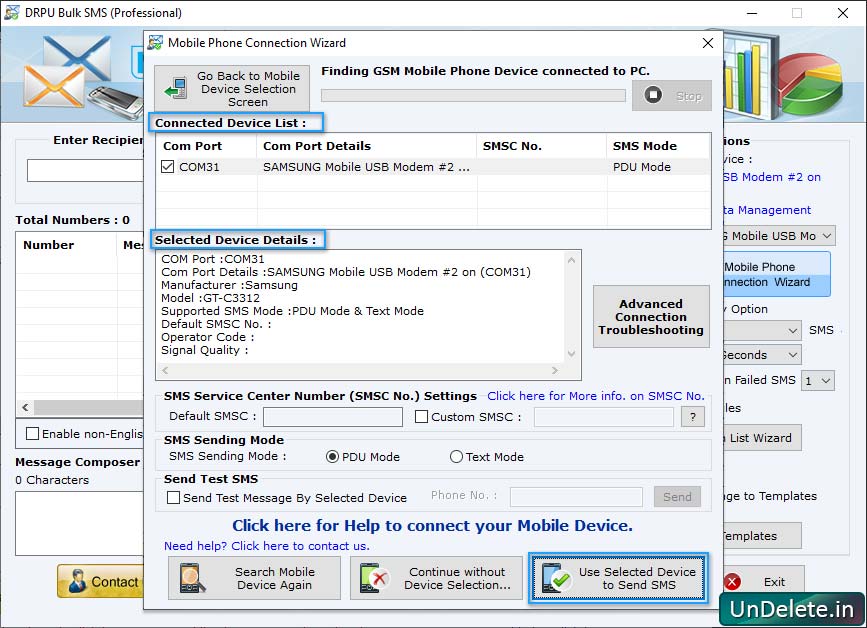
Task: Click Search Mobile Device Again button
Action: point(254,578)
